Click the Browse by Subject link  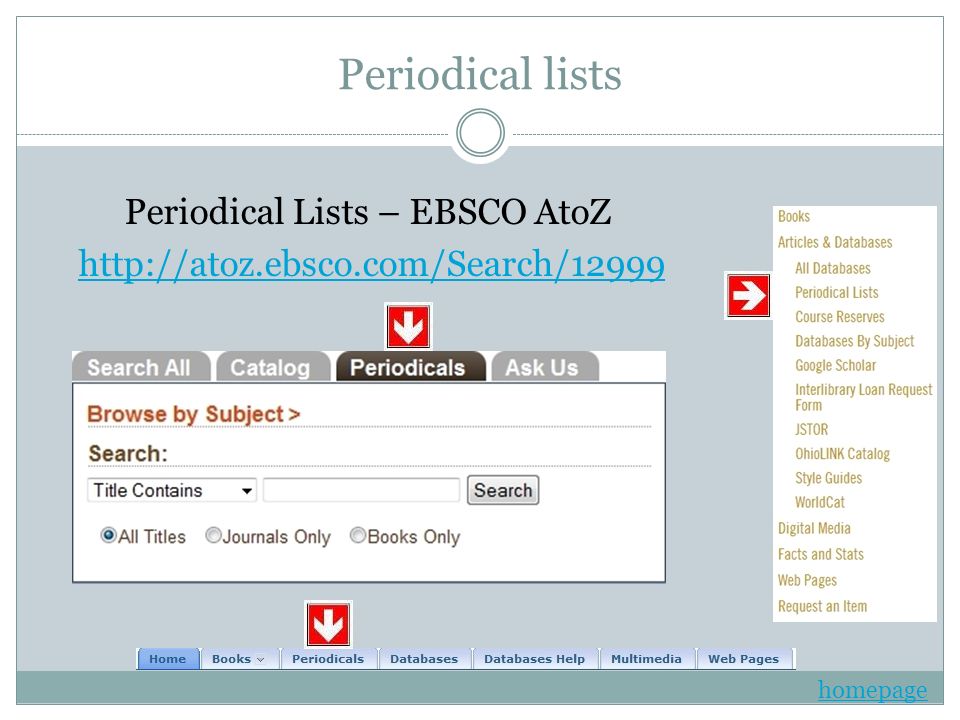tap(193, 414)
